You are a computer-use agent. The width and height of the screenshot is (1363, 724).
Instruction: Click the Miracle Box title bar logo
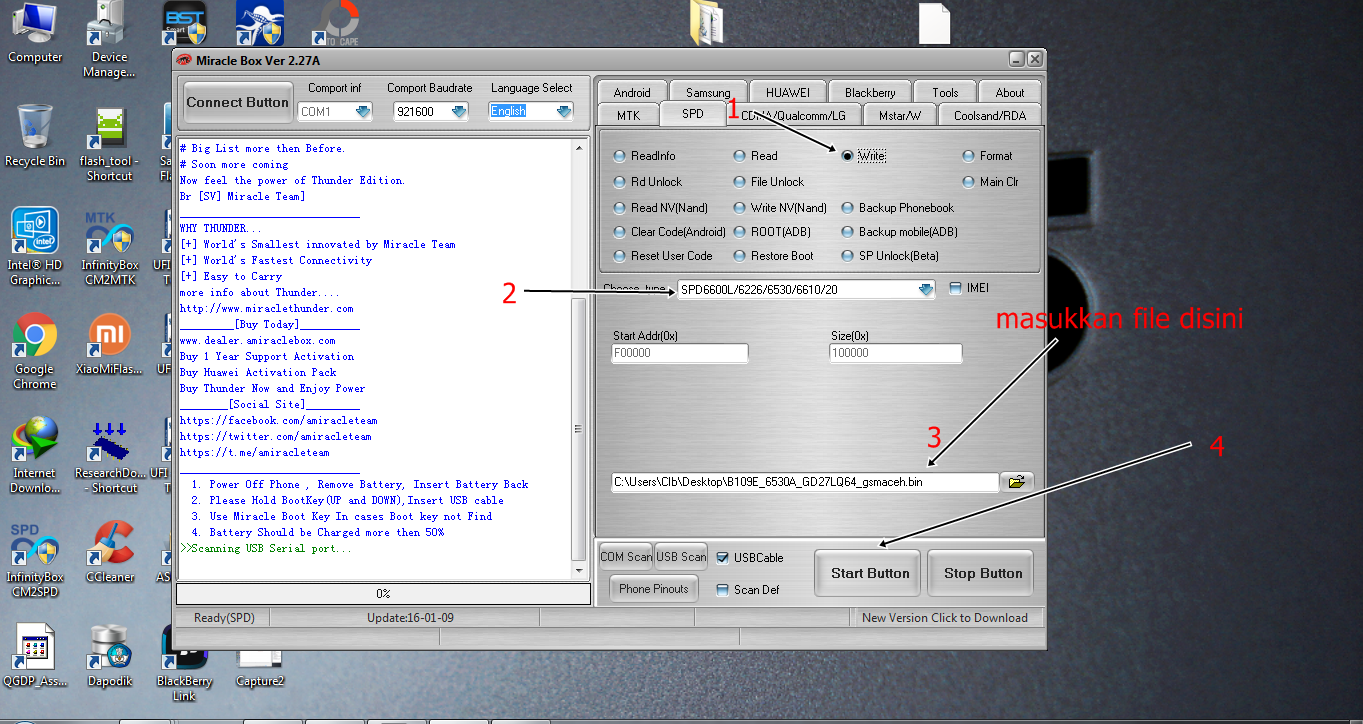(x=184, y=60)
